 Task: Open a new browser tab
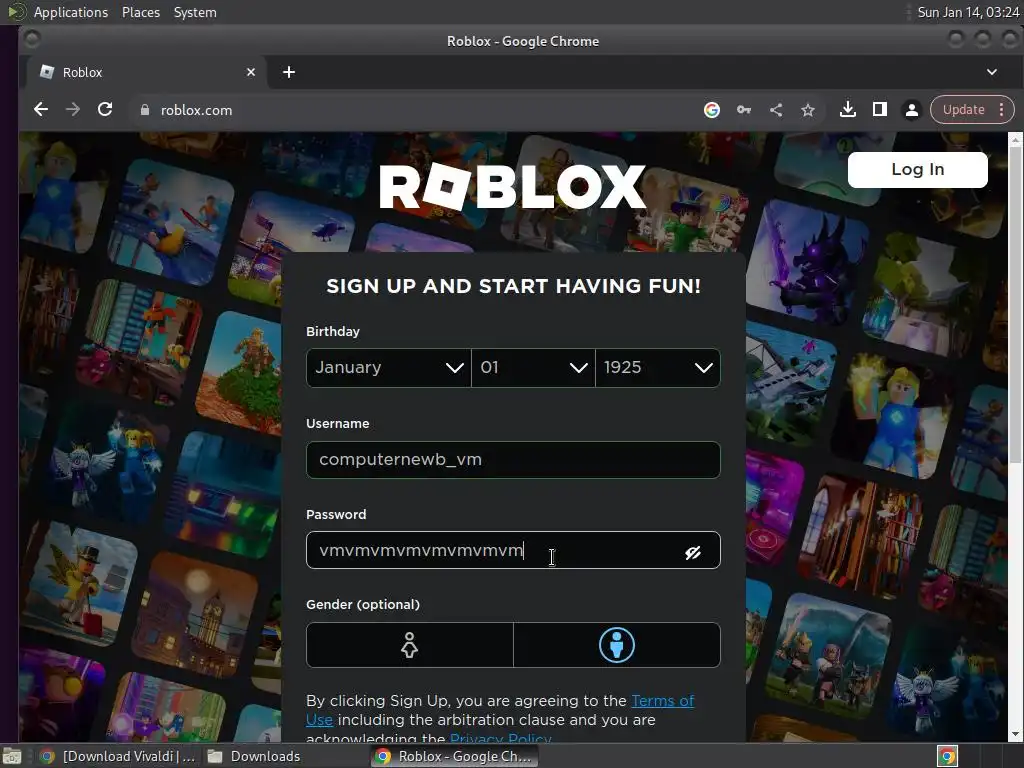tap(289, 72)
